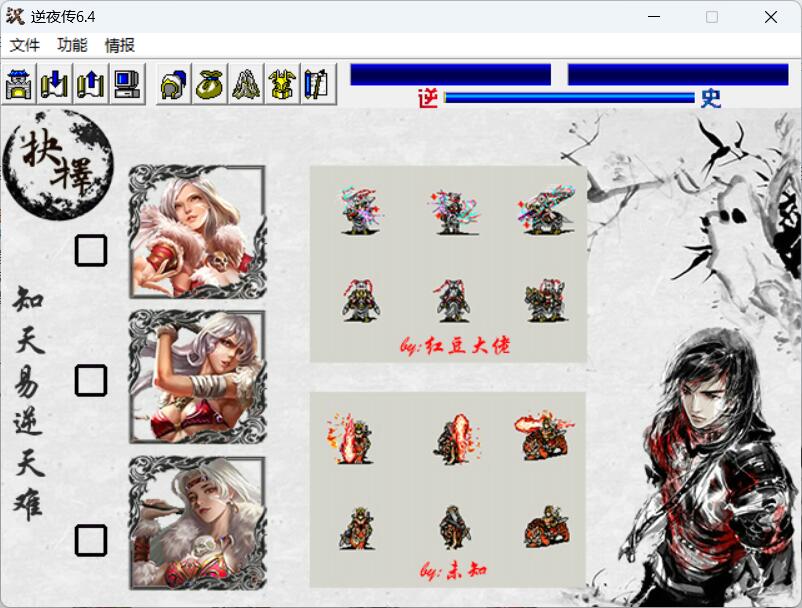The width and height of the screenshot is (802, 608).
Task: Open the green money bag icon
Action: 210,84
